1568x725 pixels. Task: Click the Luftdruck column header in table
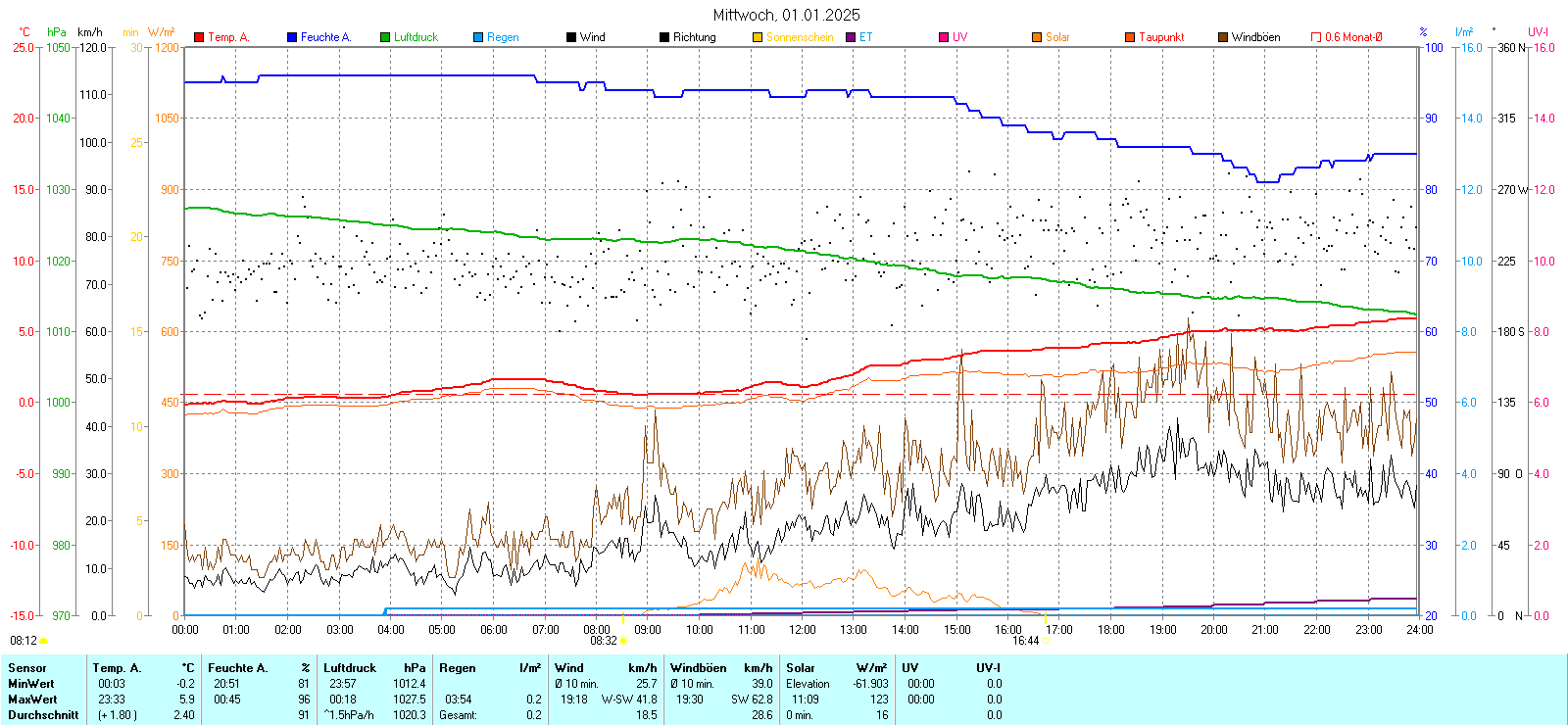[x=350, y=668]
